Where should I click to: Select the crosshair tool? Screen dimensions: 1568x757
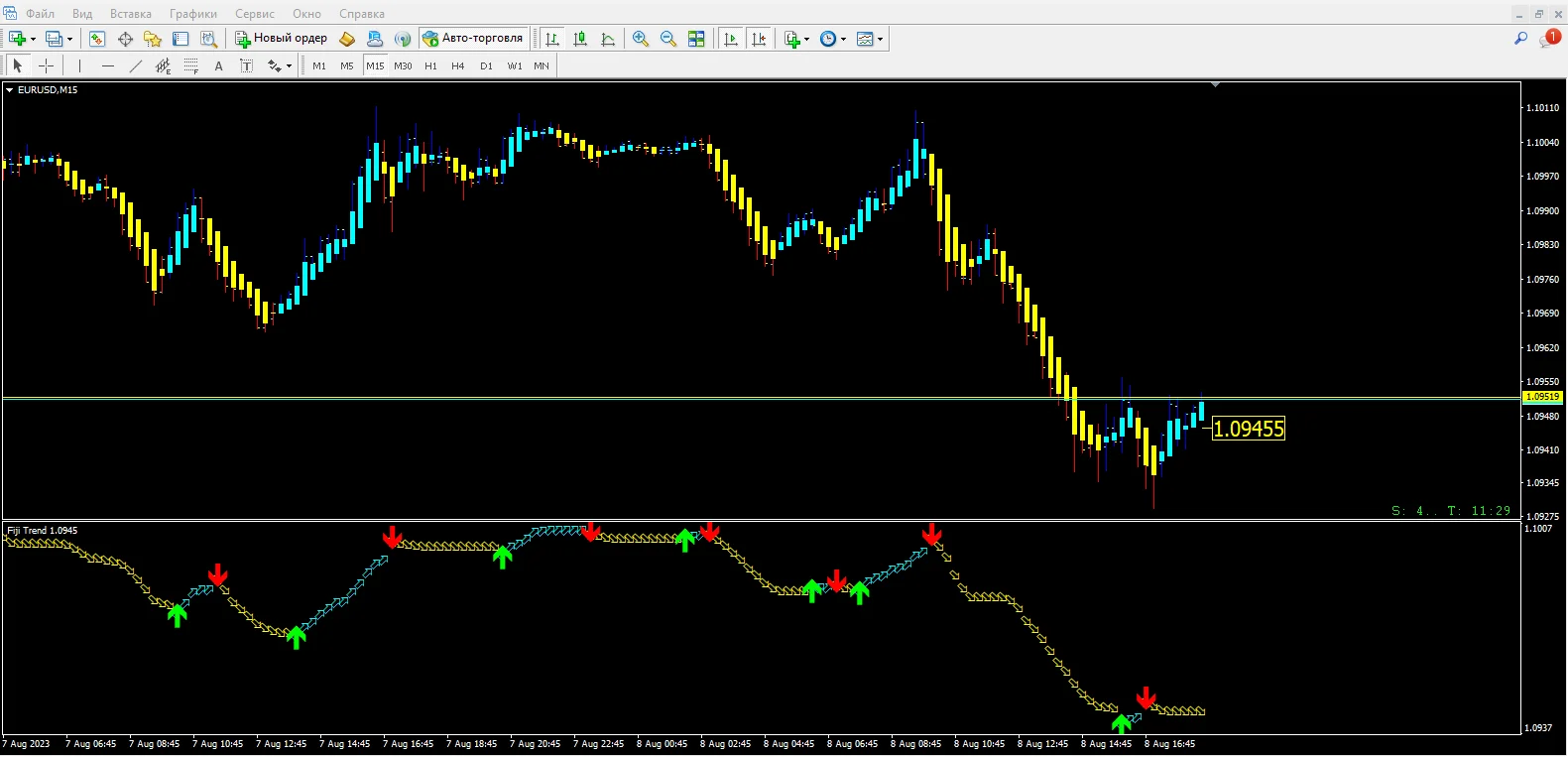tap(46, 65)
